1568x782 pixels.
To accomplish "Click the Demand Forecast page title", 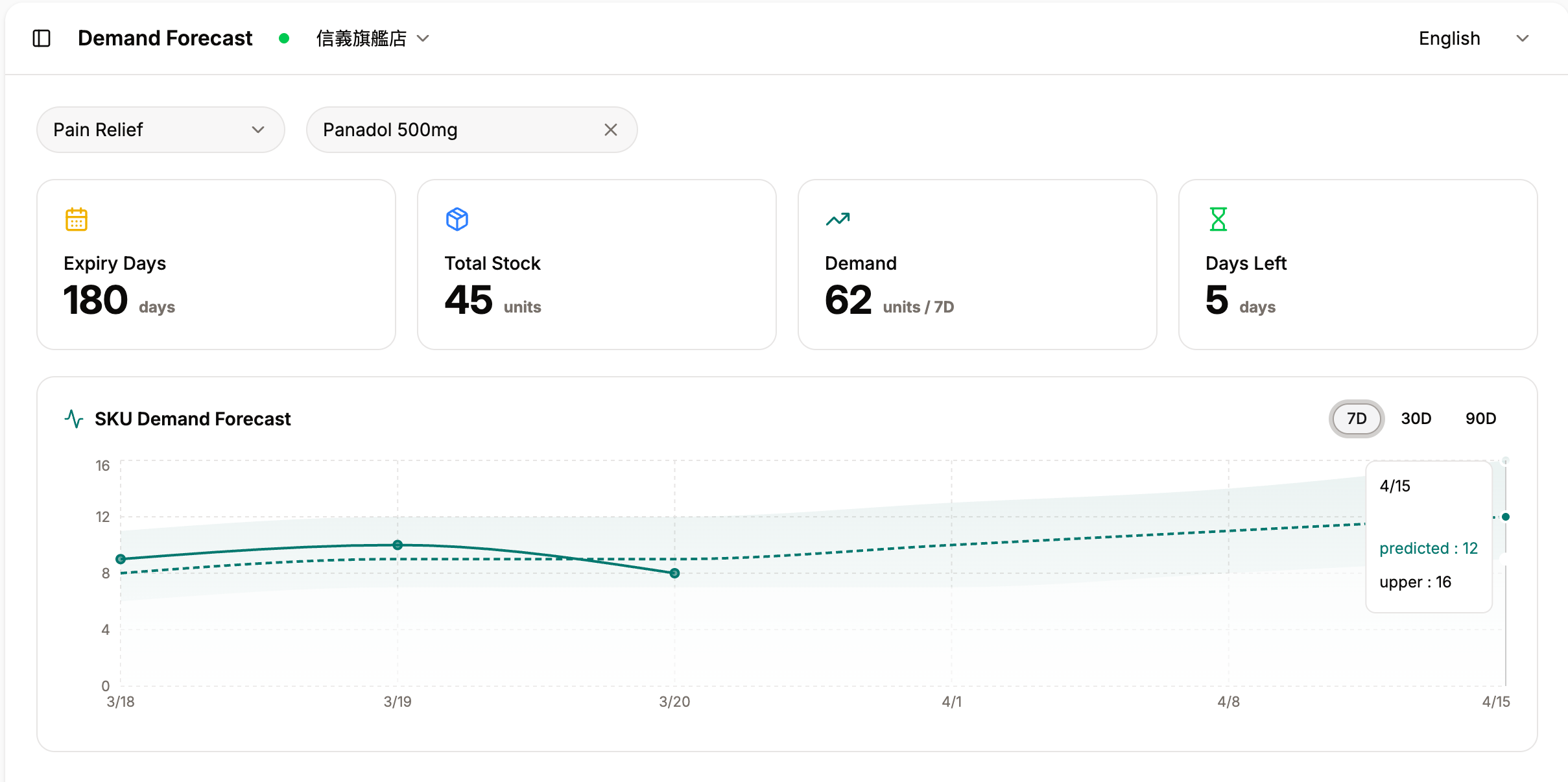I will (165, 38).
